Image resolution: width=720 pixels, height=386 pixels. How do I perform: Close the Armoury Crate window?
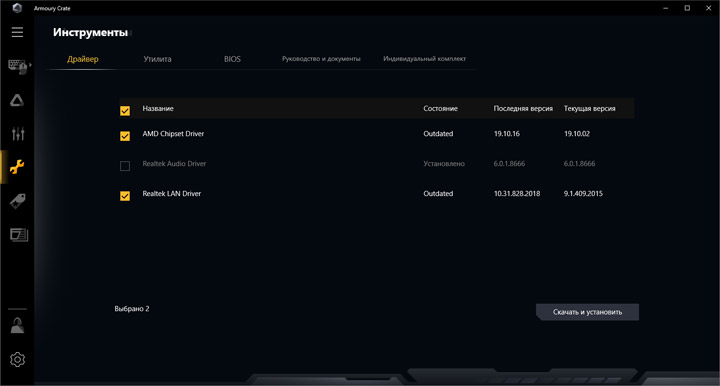(709, 8)
